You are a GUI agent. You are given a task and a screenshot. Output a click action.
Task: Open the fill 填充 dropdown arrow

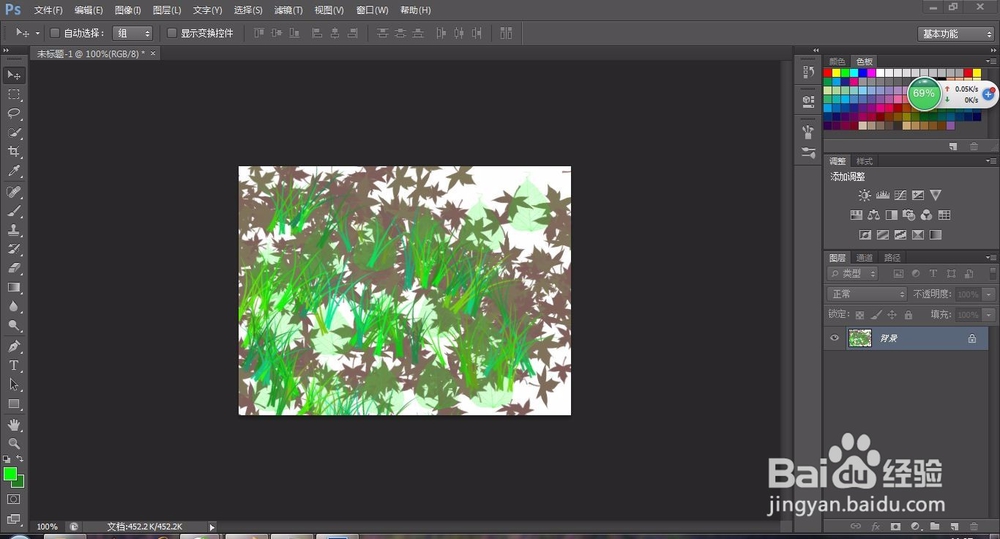coord(989,315)
